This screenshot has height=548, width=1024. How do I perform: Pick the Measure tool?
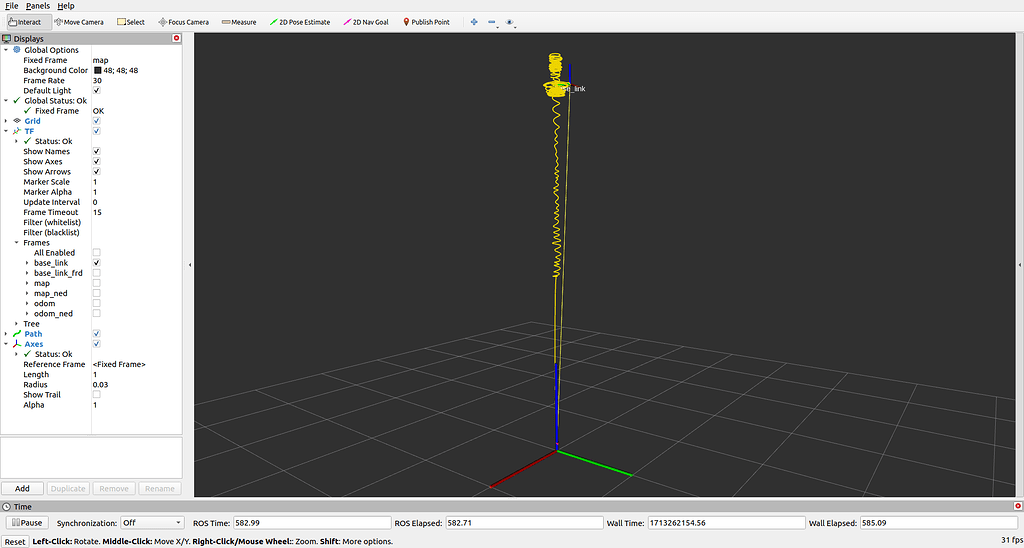pos(239,22)
